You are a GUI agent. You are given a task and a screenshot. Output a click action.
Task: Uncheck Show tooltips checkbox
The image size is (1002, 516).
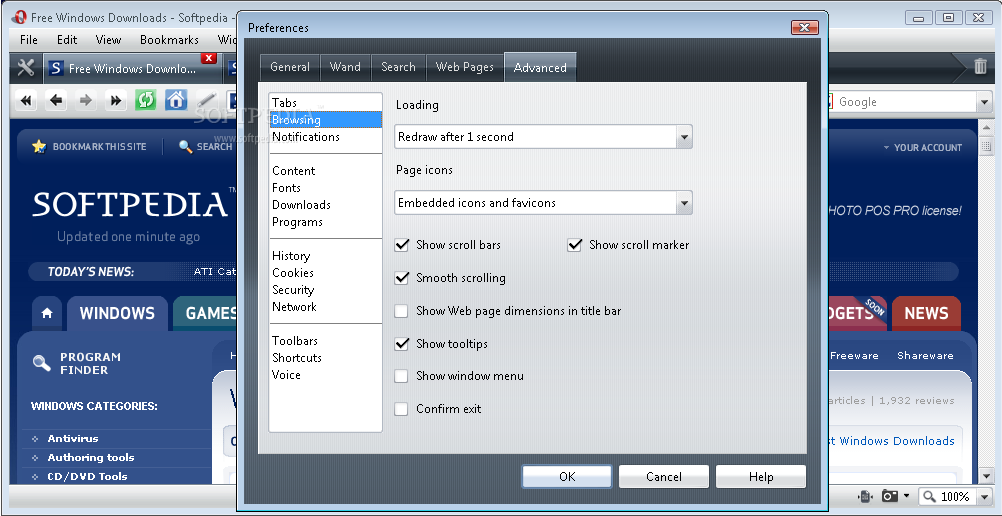coord(401,344)
